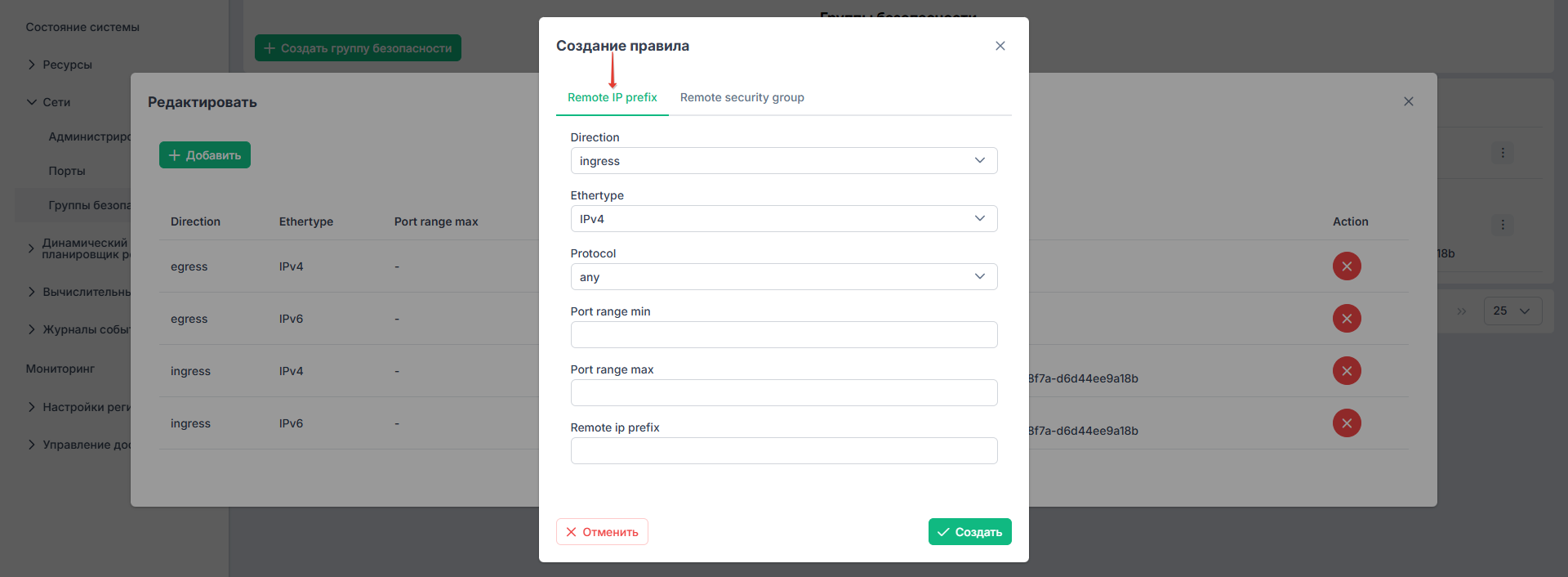Collapse the Сети sidebar section
The image size is (1568, 577).
[x=56, y=102]
